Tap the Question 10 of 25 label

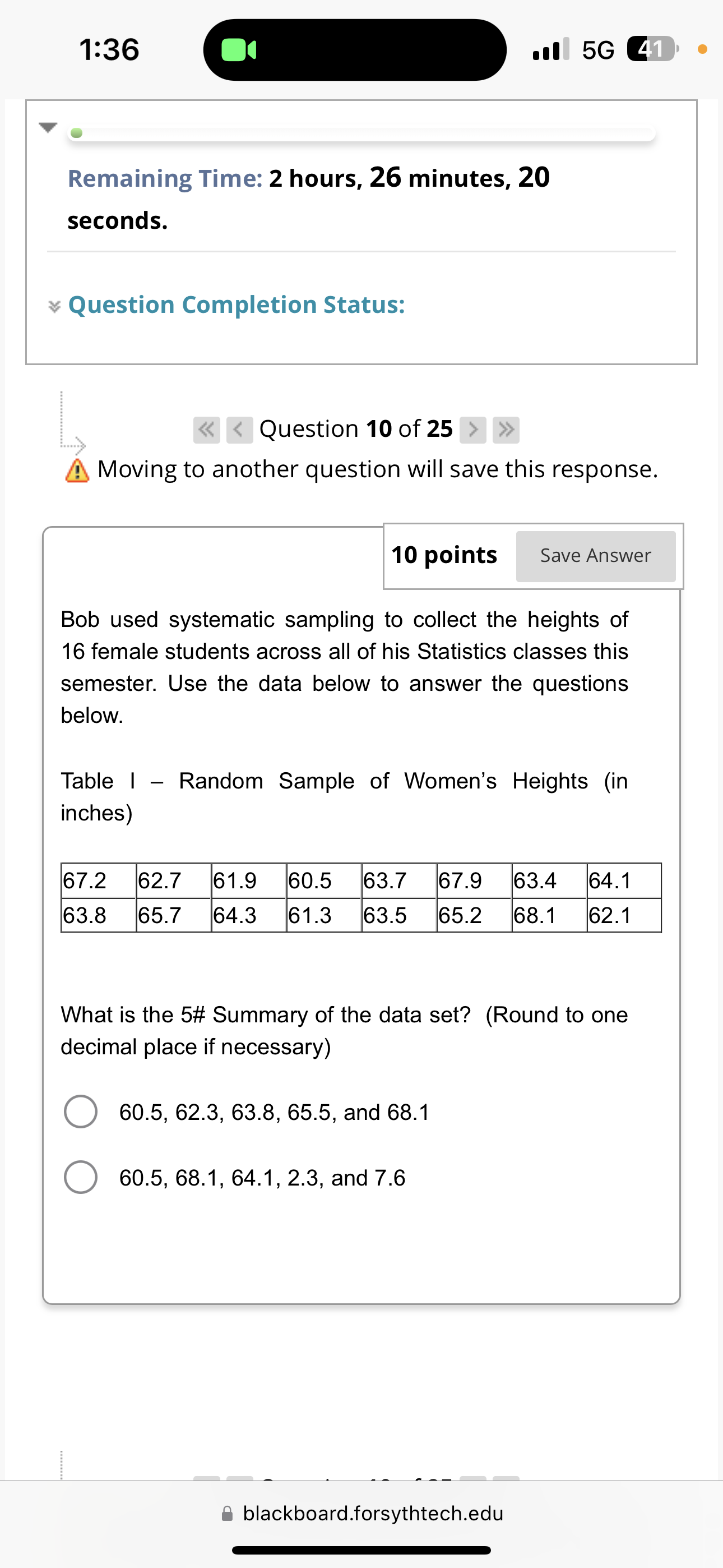pos(355,428)
